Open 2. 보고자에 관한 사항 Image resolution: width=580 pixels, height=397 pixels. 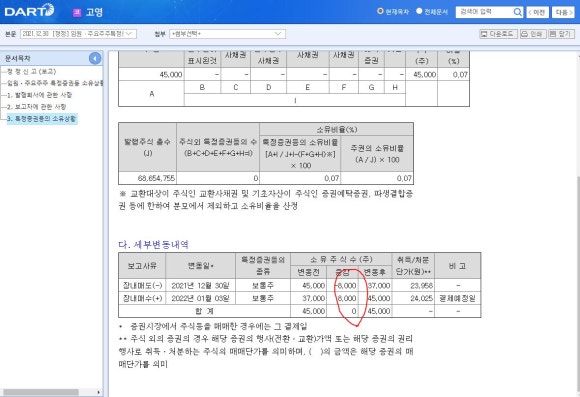pyautogui.click(x=36, y=107)
